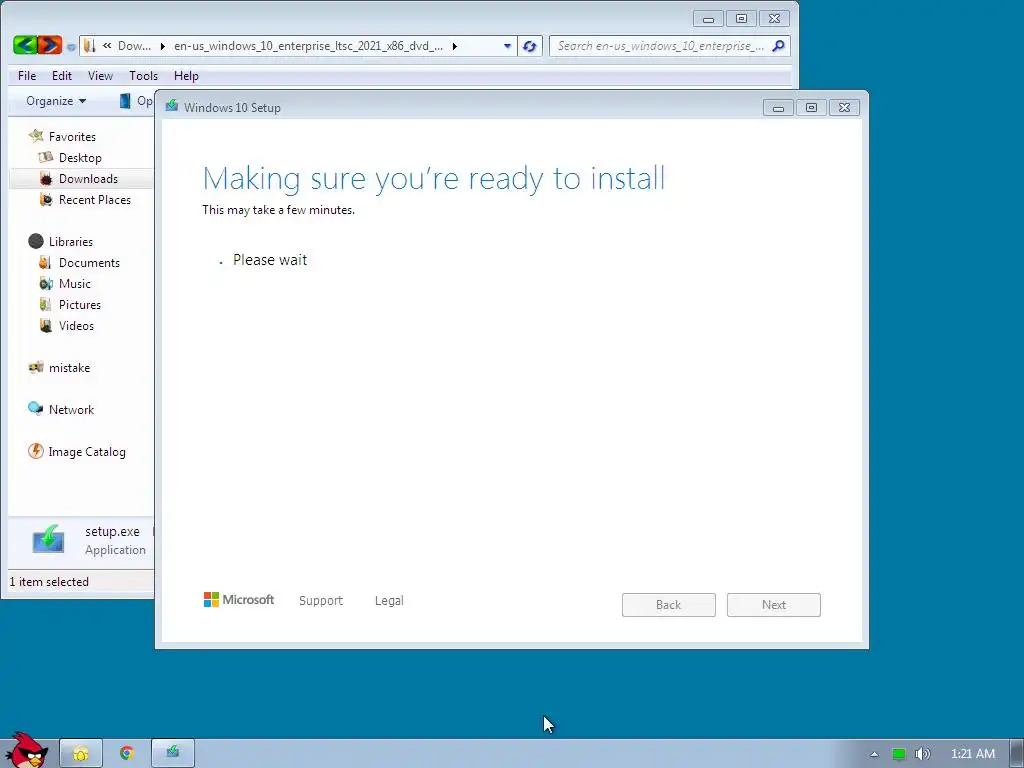Click the Downloads icon in sidebar
The width and height of the screenshot is (1024, 768).
pos(46,178)
